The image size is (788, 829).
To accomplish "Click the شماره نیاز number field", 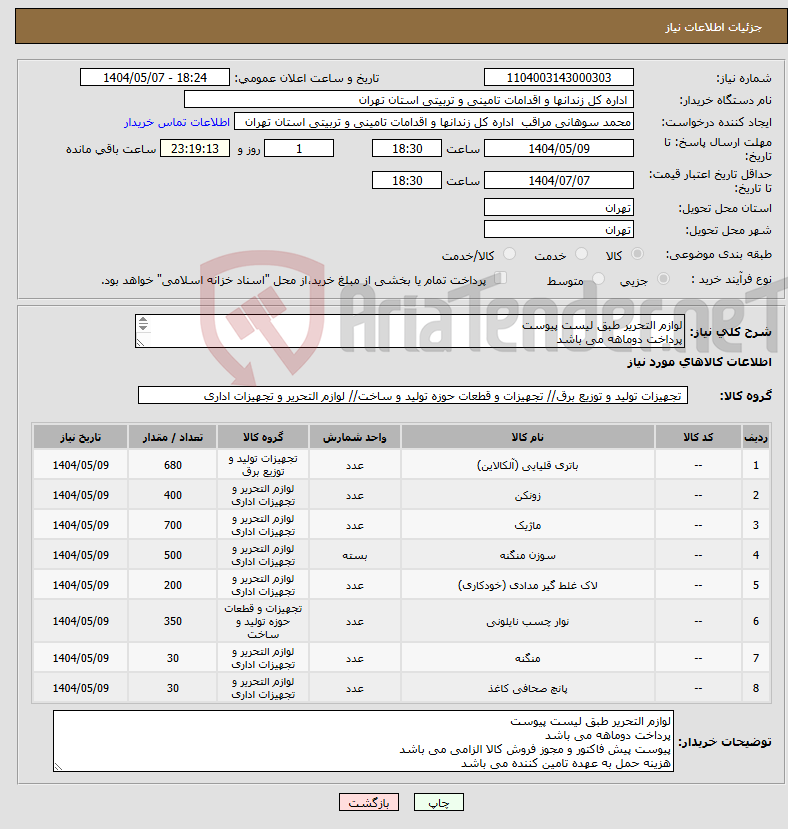I will tap(558, 78).
